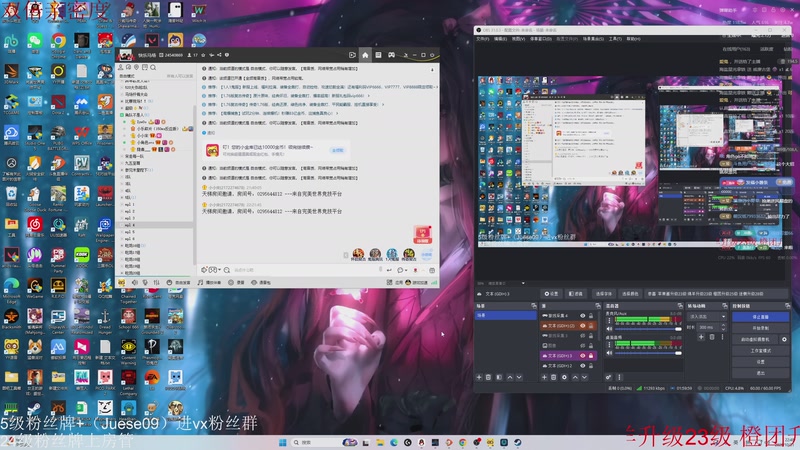This screenshot has height=450, width=800.
Task: Move selected OBS source up
Action: 575,378
